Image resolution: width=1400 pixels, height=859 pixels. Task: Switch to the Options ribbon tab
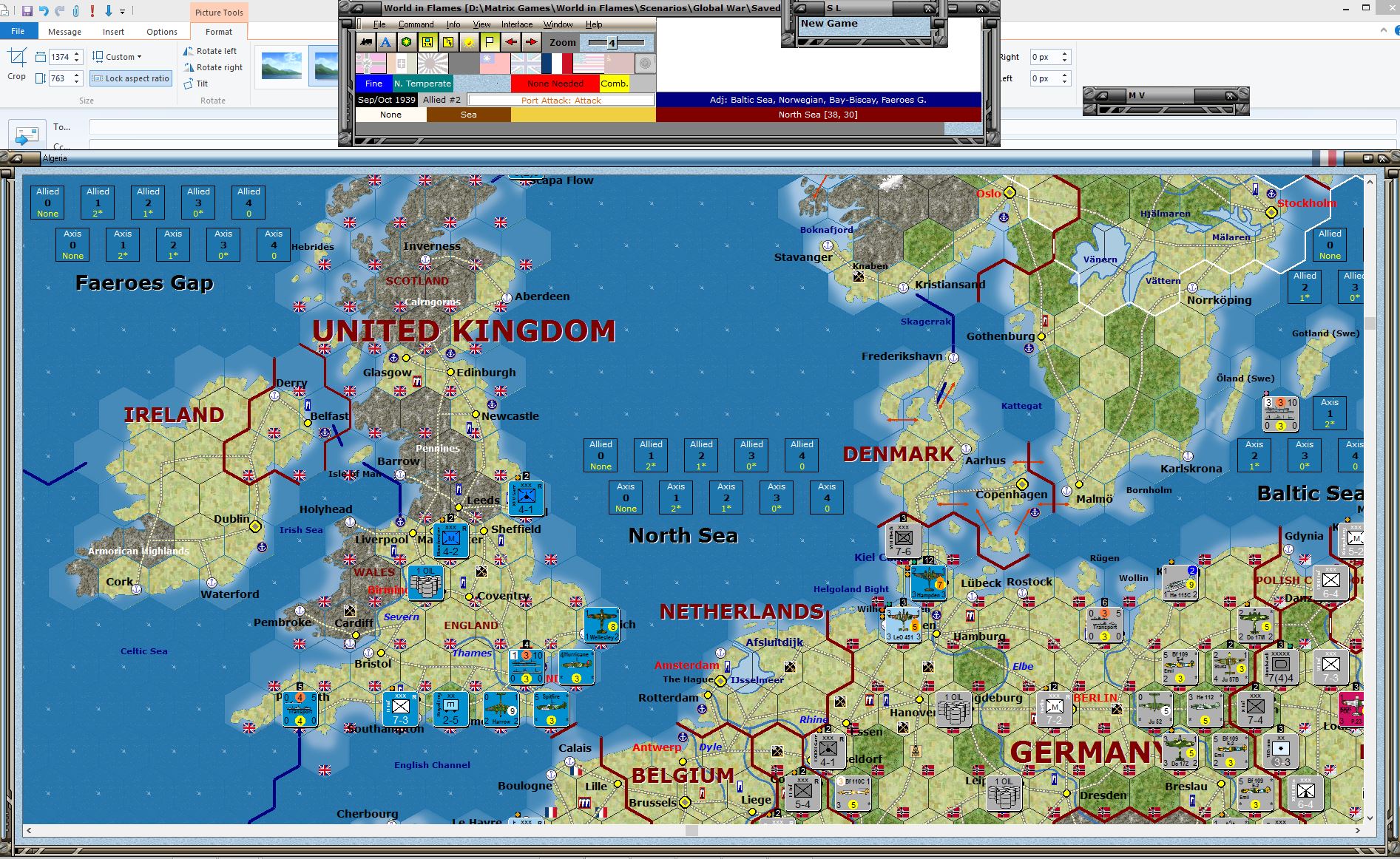coord(162,32)
